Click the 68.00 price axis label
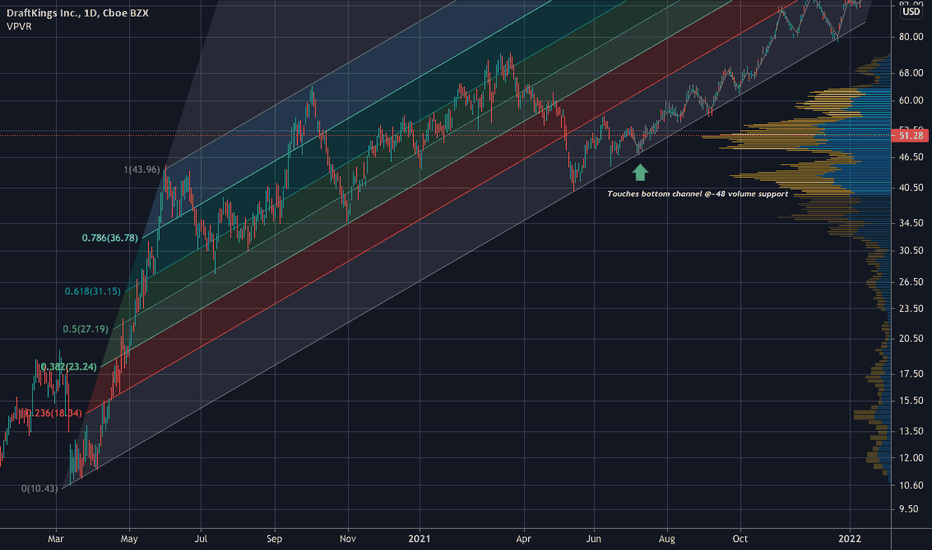This screenshot has width=932, height=550. pyautogui.click(x=911, y=73)
